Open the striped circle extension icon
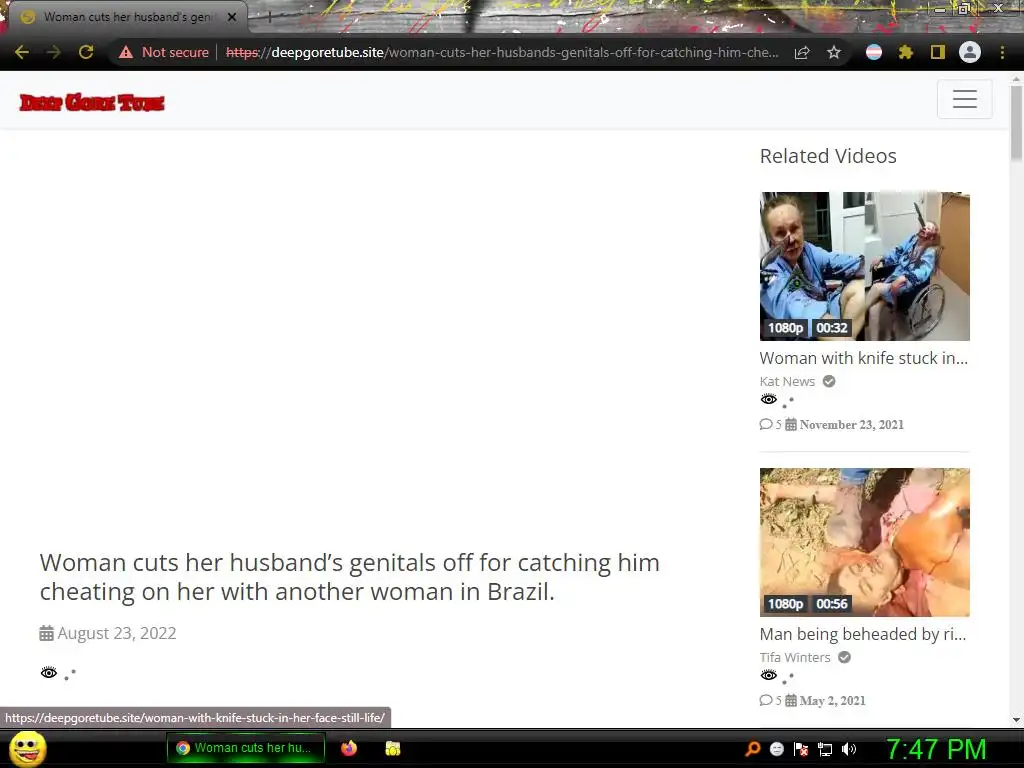The height and width of the screenshot is (768, 1024). pos(874,52)
